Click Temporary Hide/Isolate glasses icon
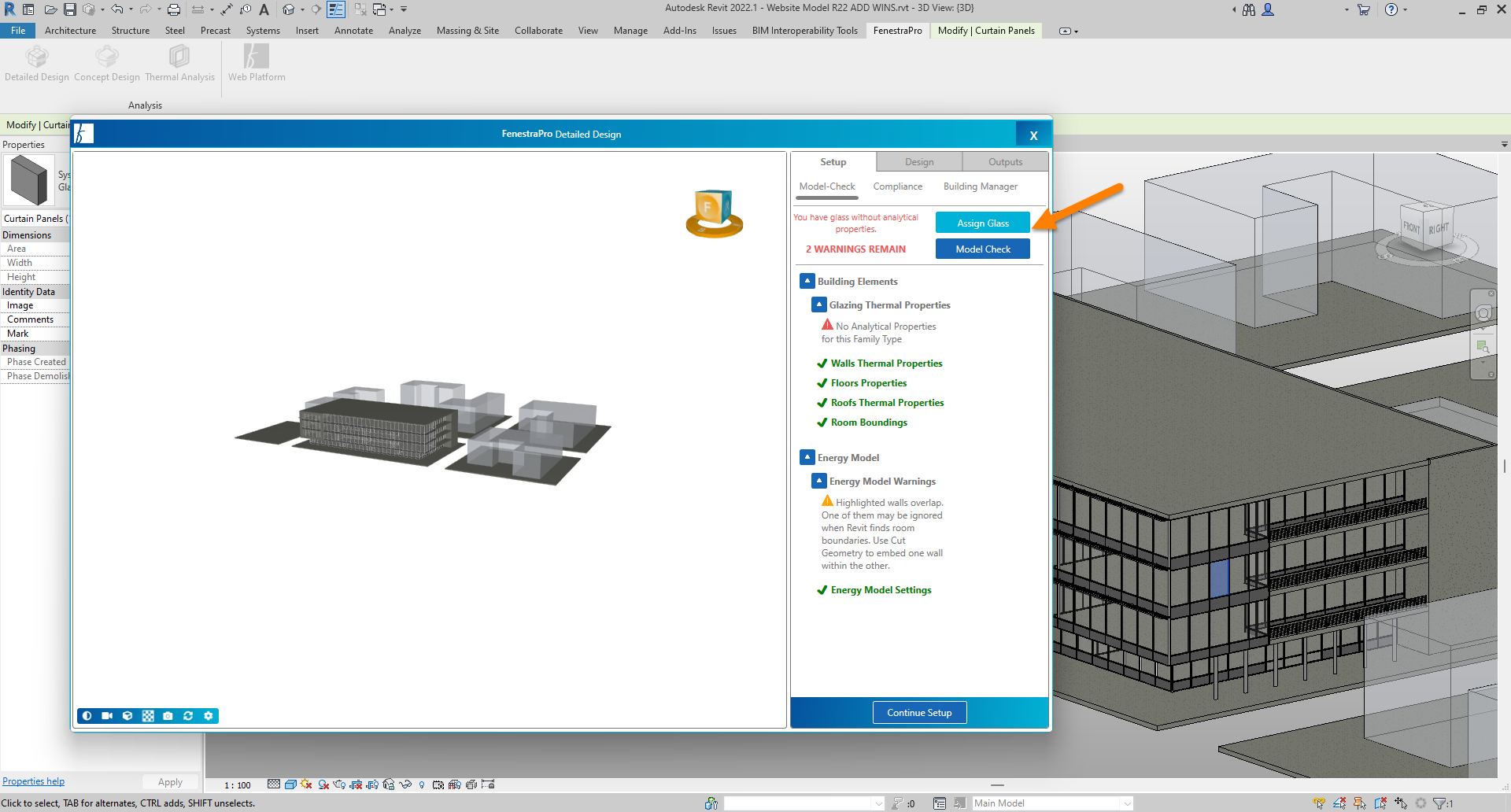Viewport: 1511px width, 812px height. (x=405, y=784)
